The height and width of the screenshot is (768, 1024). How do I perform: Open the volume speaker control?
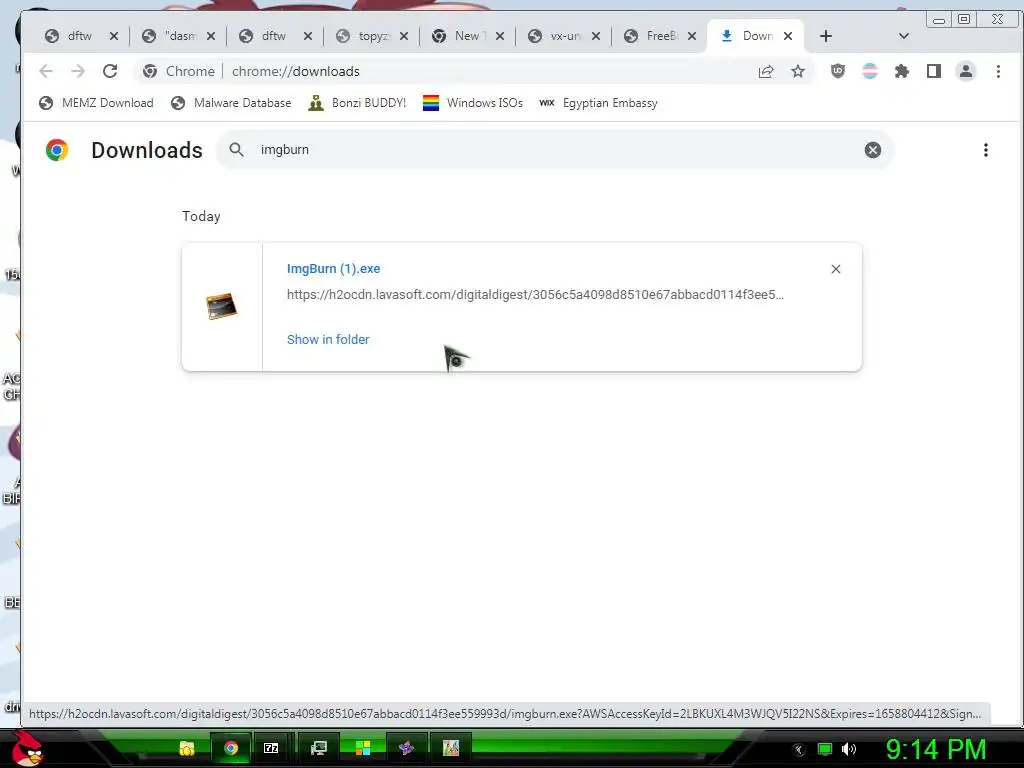849,749
